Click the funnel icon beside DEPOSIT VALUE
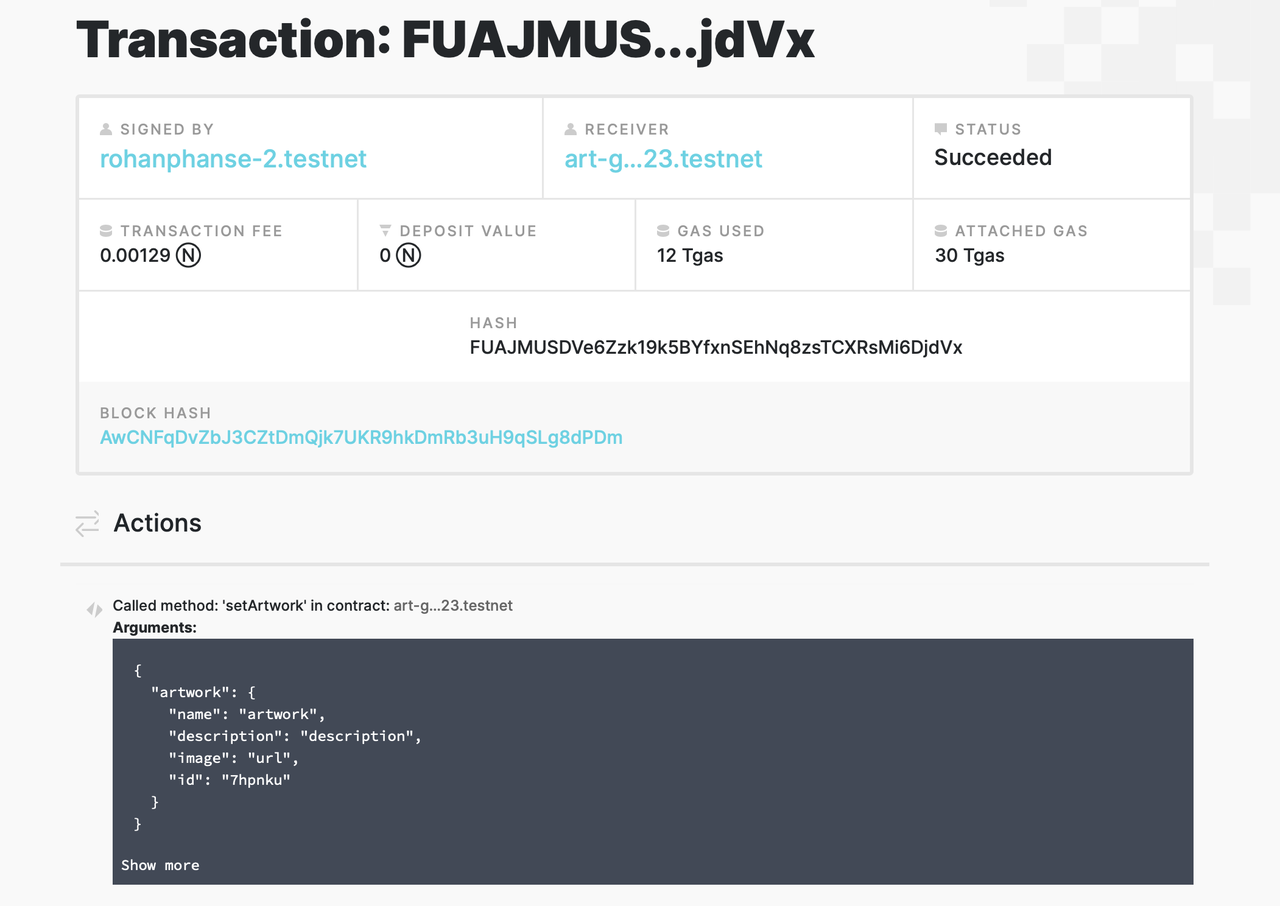The image size is (1280, 906). [385, 231]
